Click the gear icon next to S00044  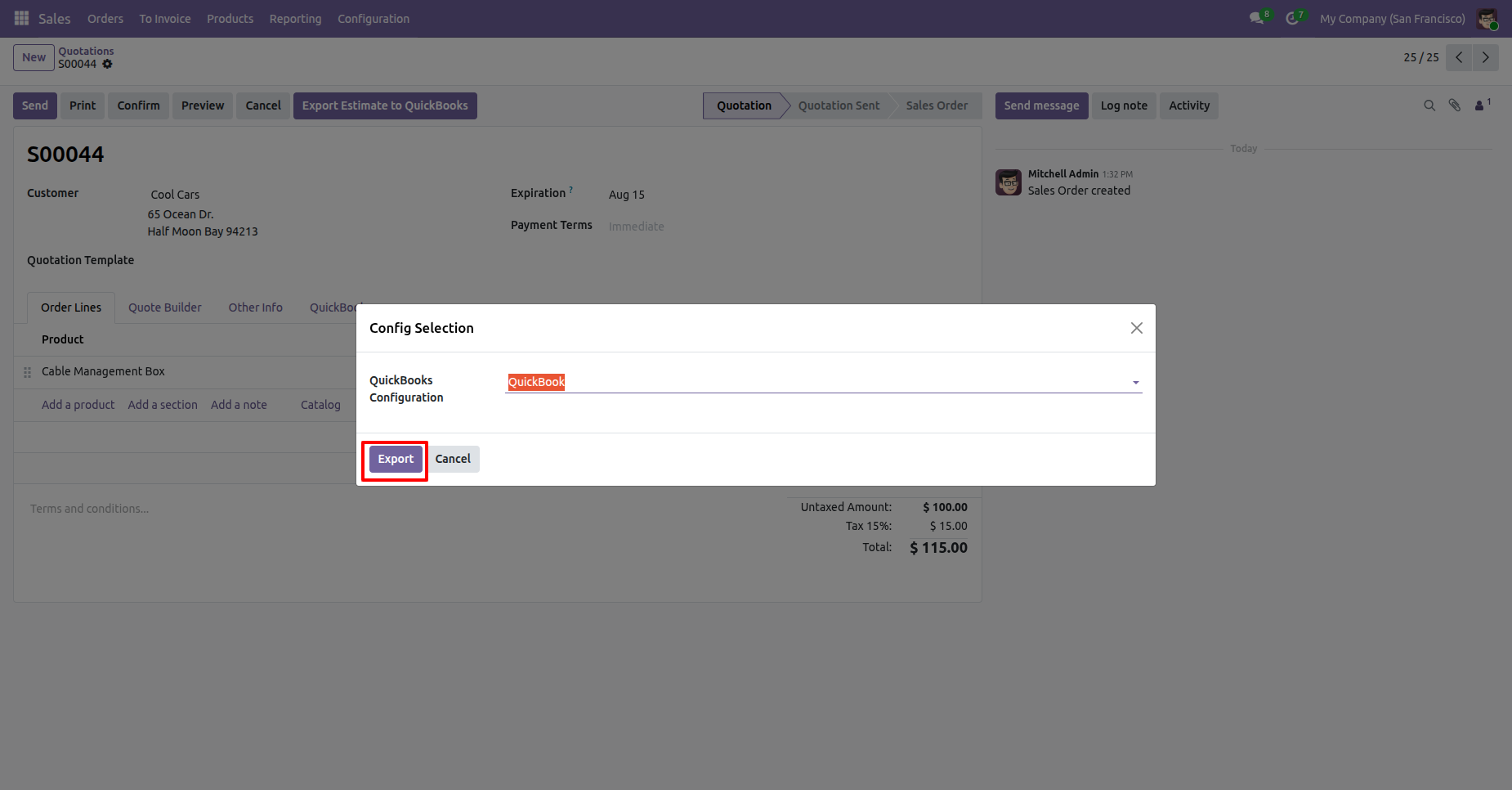point(107,64)
